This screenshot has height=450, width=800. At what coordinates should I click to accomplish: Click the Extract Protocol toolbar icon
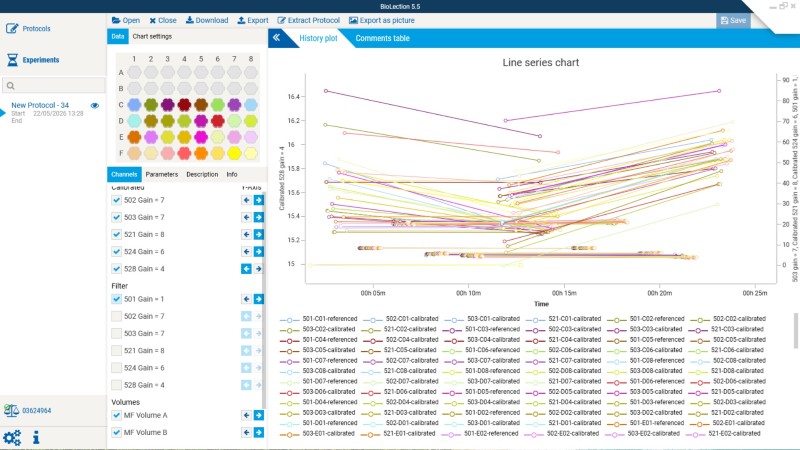click(281, 20)
